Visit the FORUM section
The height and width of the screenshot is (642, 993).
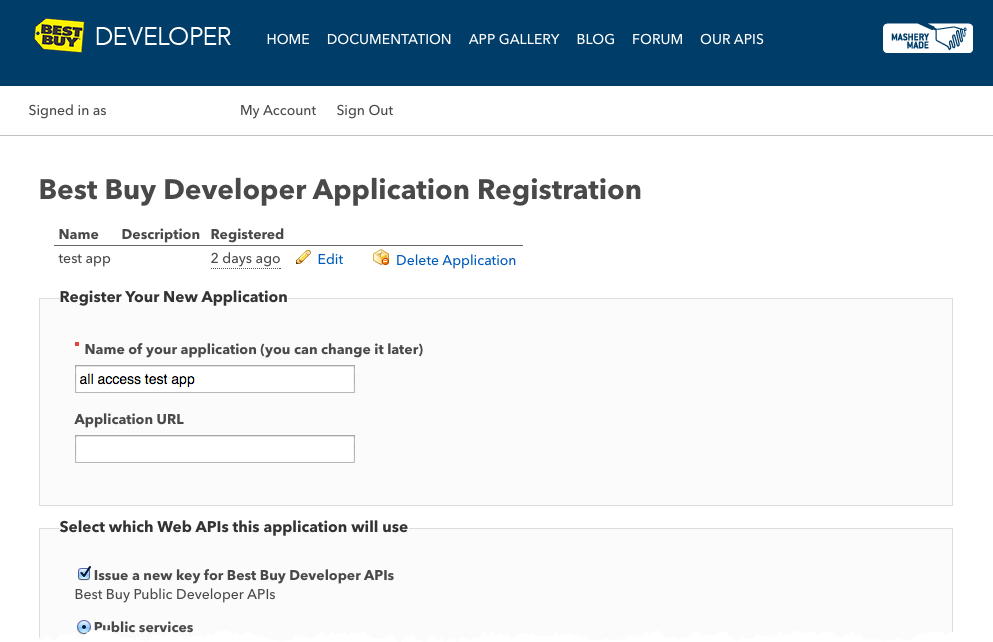(657, 39)
